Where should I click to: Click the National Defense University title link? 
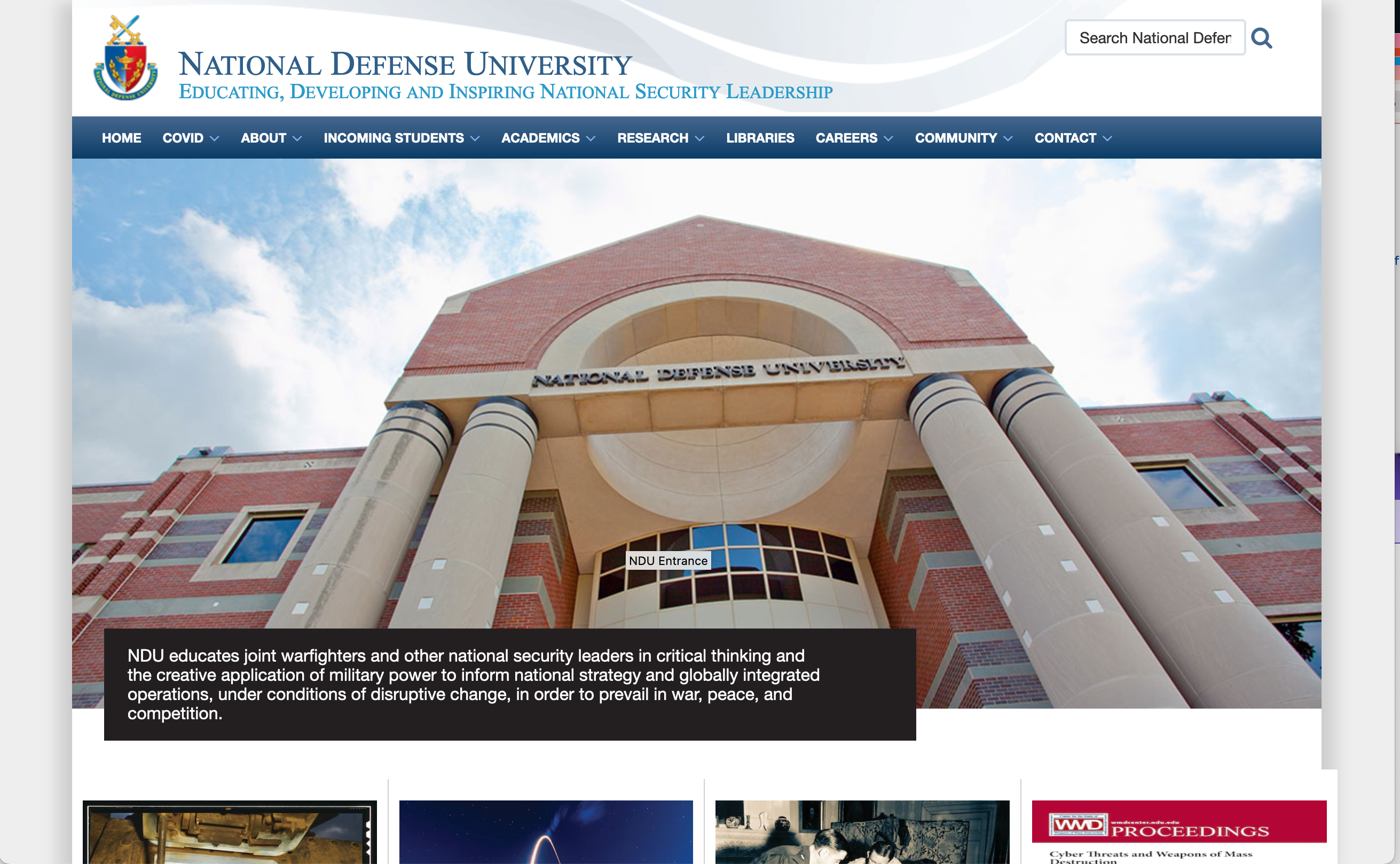(x=405, y=64)
